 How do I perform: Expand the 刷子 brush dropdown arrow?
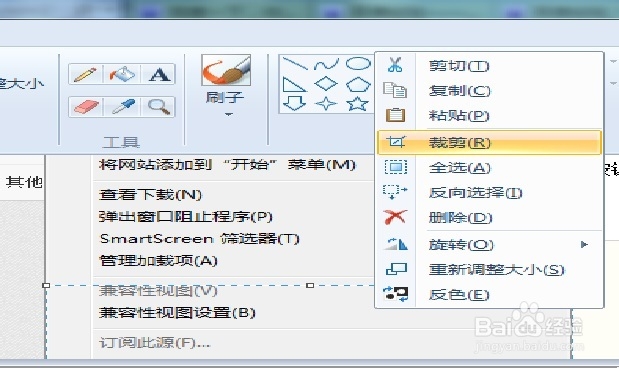click(229, 115)
